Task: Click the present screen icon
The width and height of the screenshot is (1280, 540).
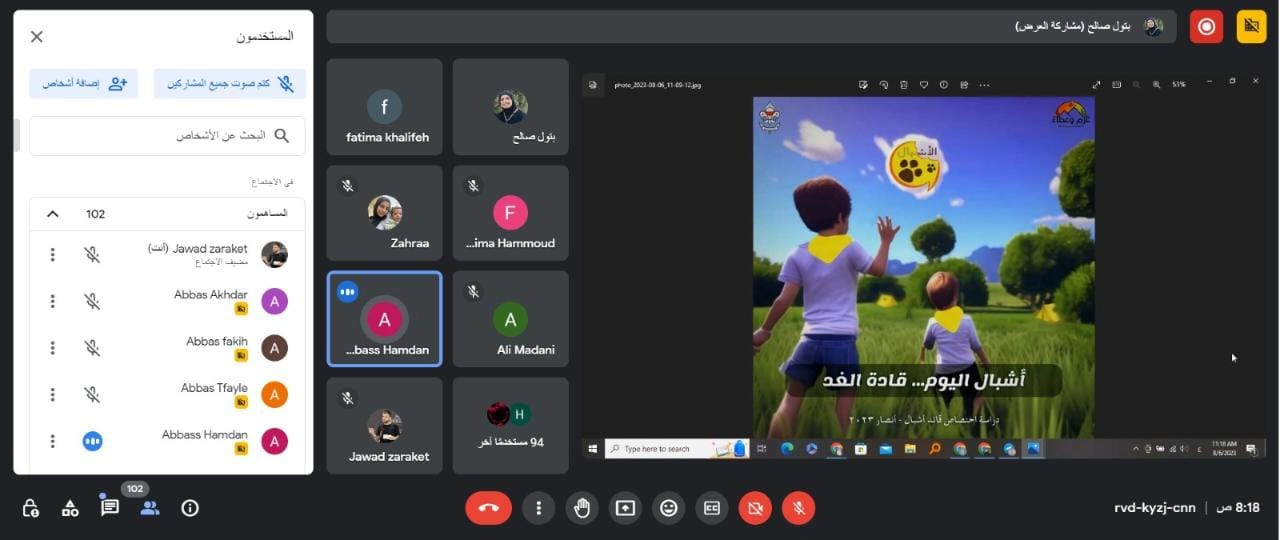Action: click(625, 508)
